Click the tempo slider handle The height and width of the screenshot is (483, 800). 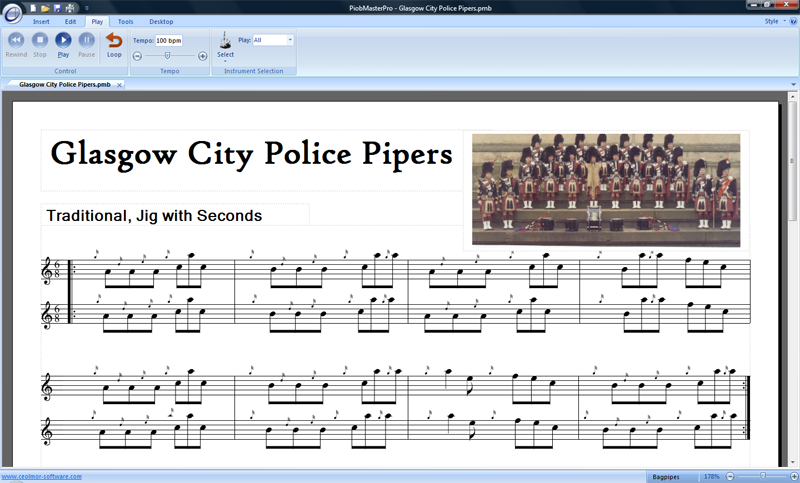coord(167,56)
